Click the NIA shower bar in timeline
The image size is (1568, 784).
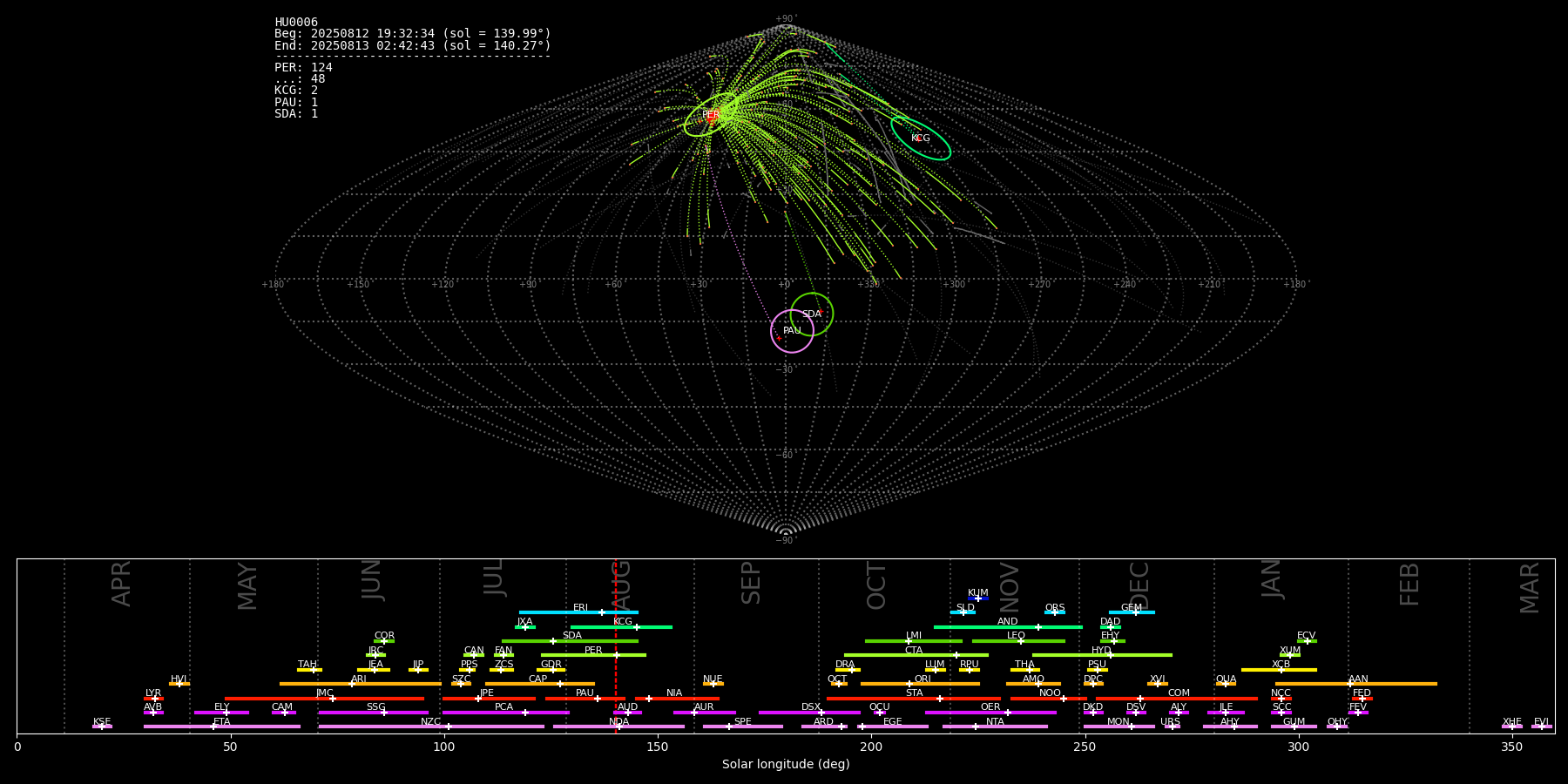coord(677,699)
